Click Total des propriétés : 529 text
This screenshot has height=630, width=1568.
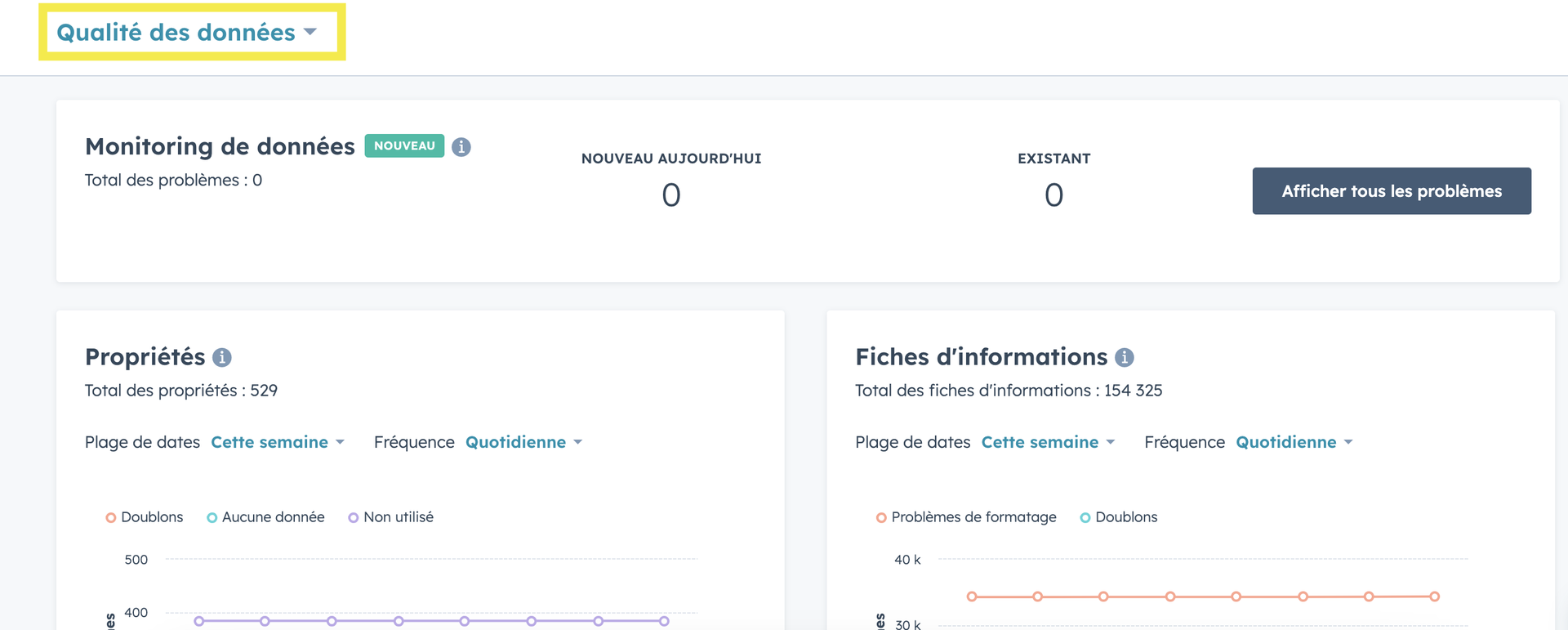[181, 391]
